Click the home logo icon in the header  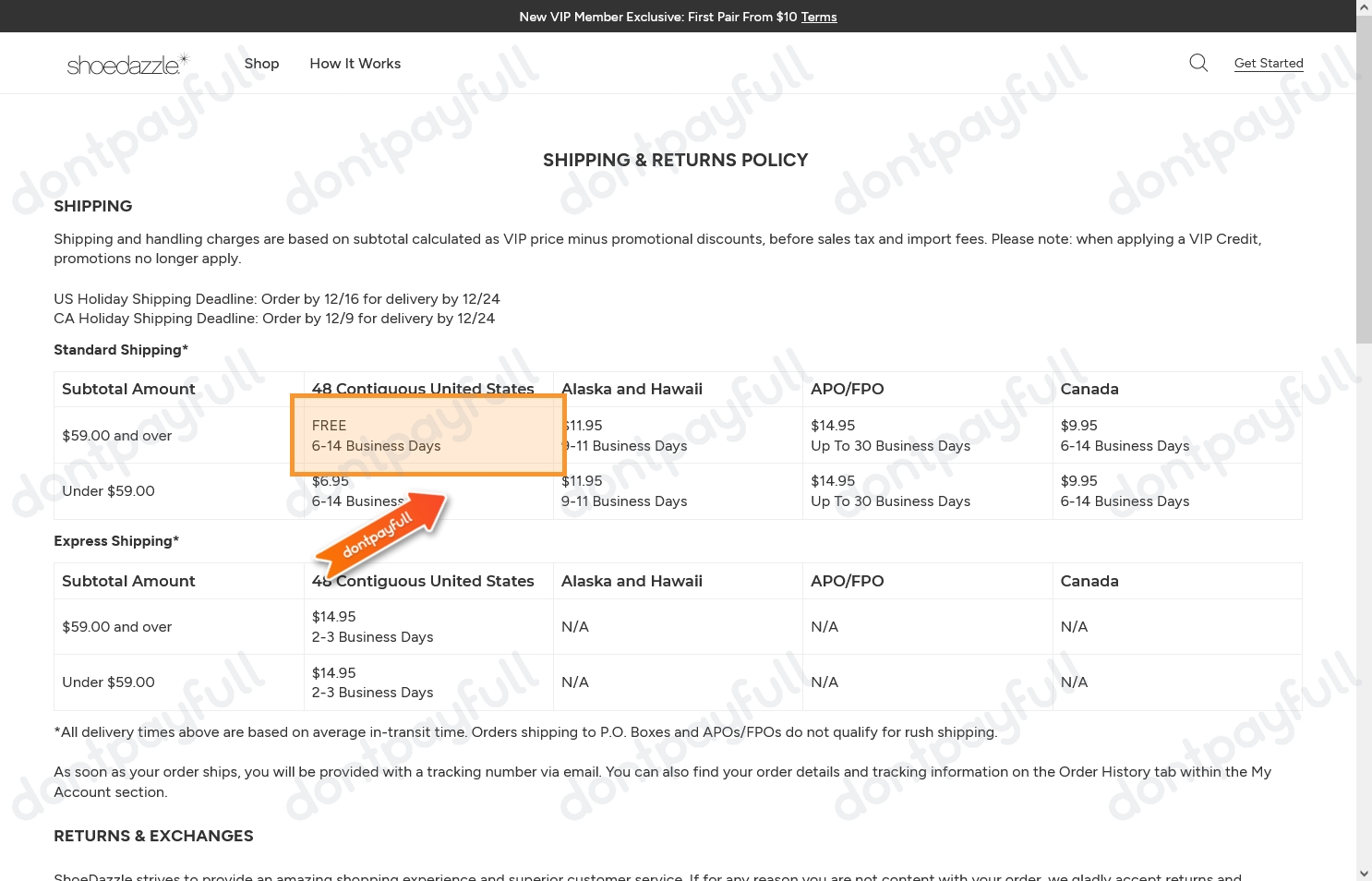126,63
